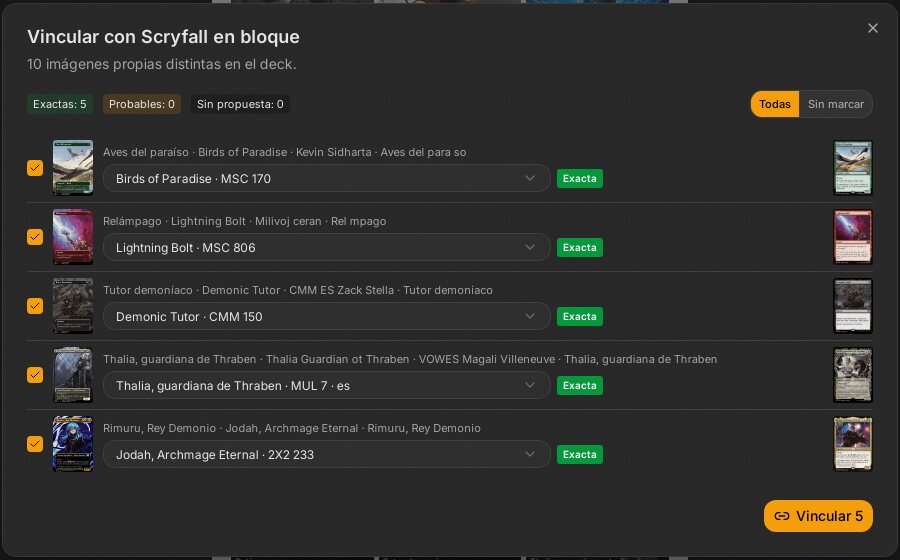Toggle the Jodah, Archmage Eternal checkbox

pos(35,444)
